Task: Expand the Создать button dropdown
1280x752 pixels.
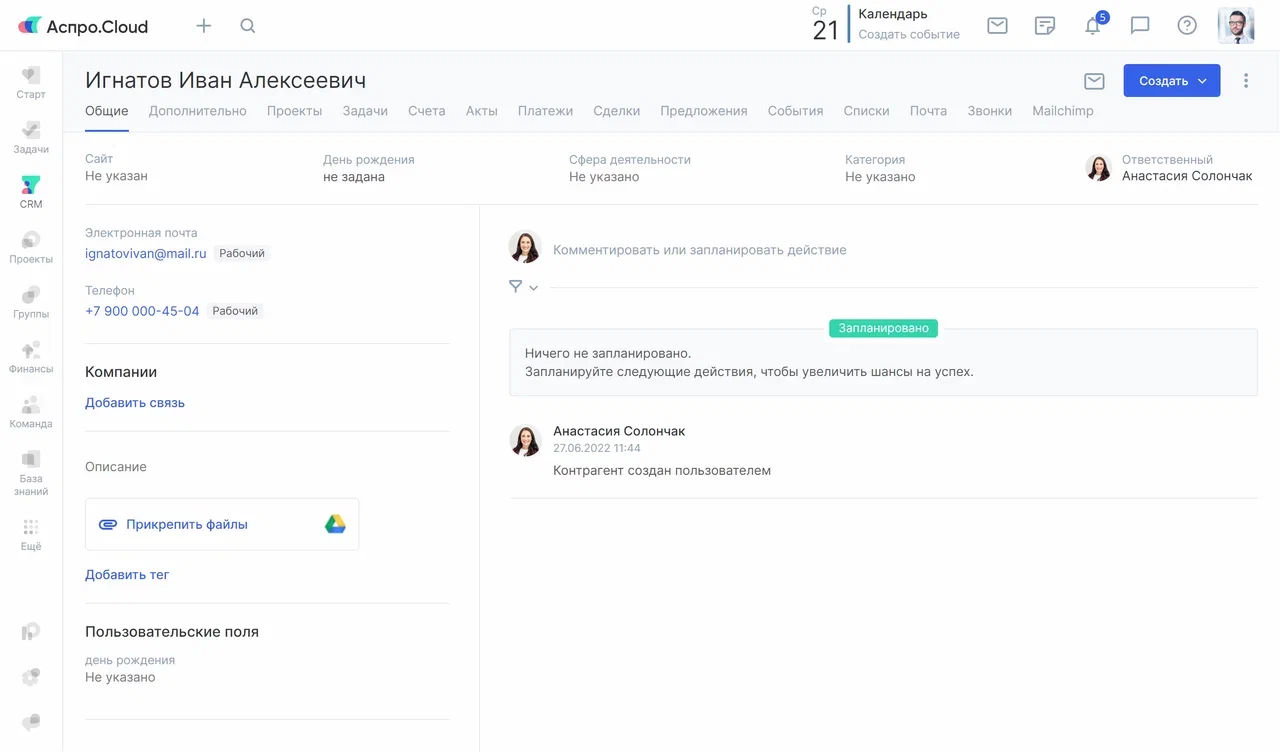Action: tap(1203, 81)
